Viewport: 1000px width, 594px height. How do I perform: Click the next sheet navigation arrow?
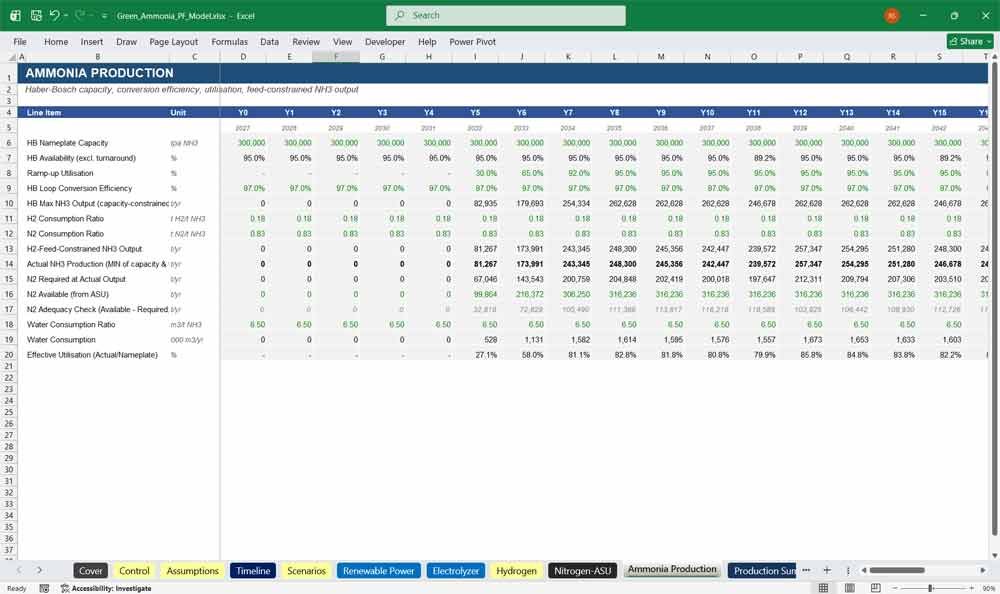[x=40, y=570]
